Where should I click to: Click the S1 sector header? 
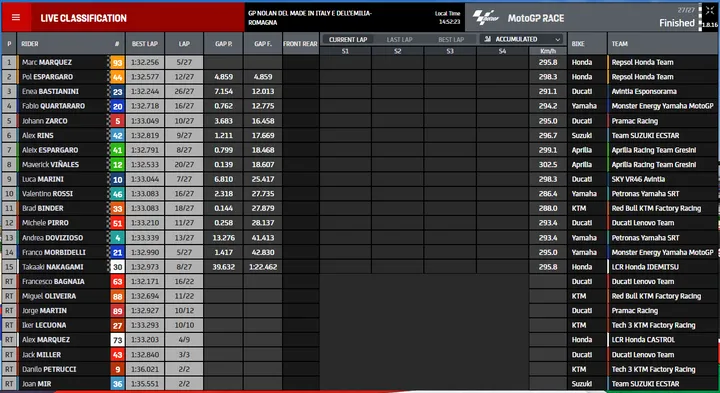[x=345, y=51]
